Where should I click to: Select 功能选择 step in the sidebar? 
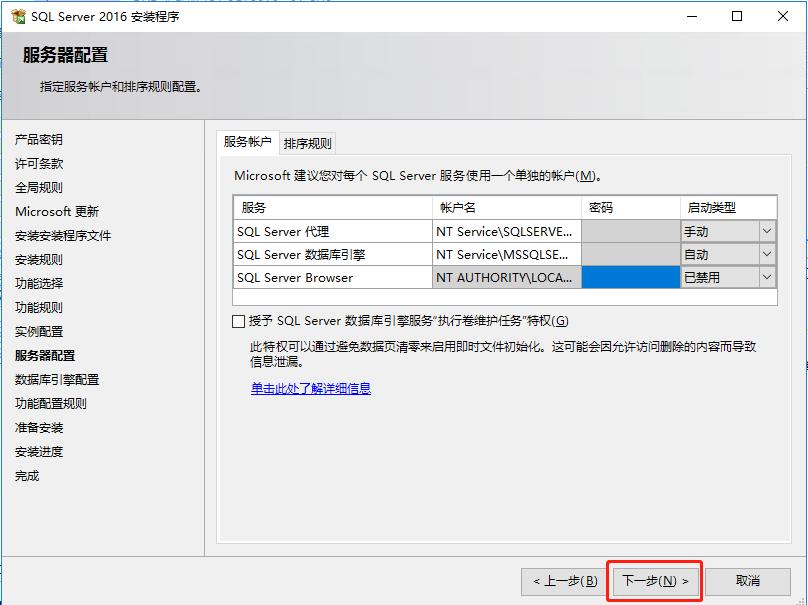tap(39, 283)
